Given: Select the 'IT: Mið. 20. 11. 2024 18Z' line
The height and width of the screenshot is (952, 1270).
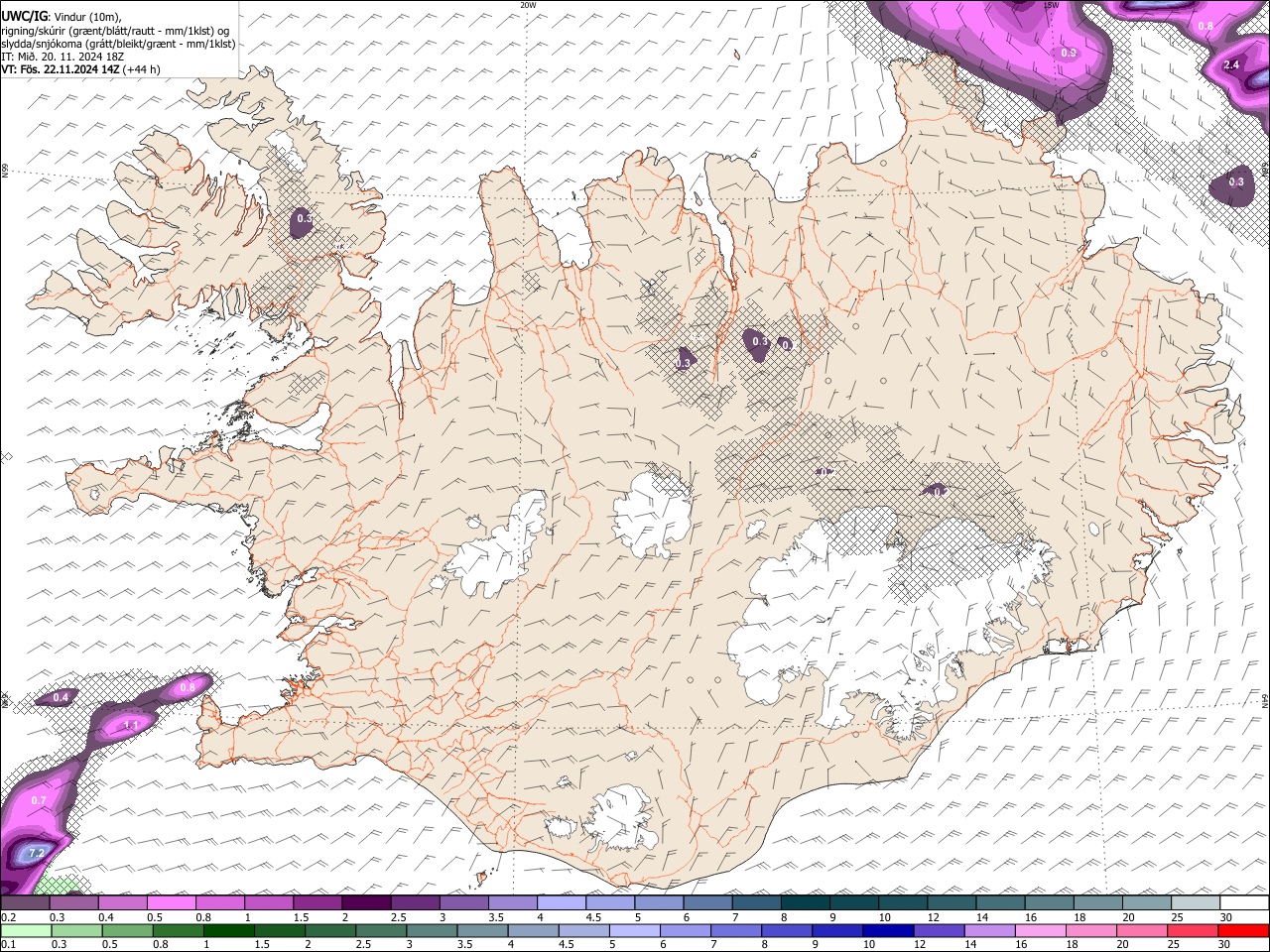Looking at the screenshot, I should click(62, 57).
